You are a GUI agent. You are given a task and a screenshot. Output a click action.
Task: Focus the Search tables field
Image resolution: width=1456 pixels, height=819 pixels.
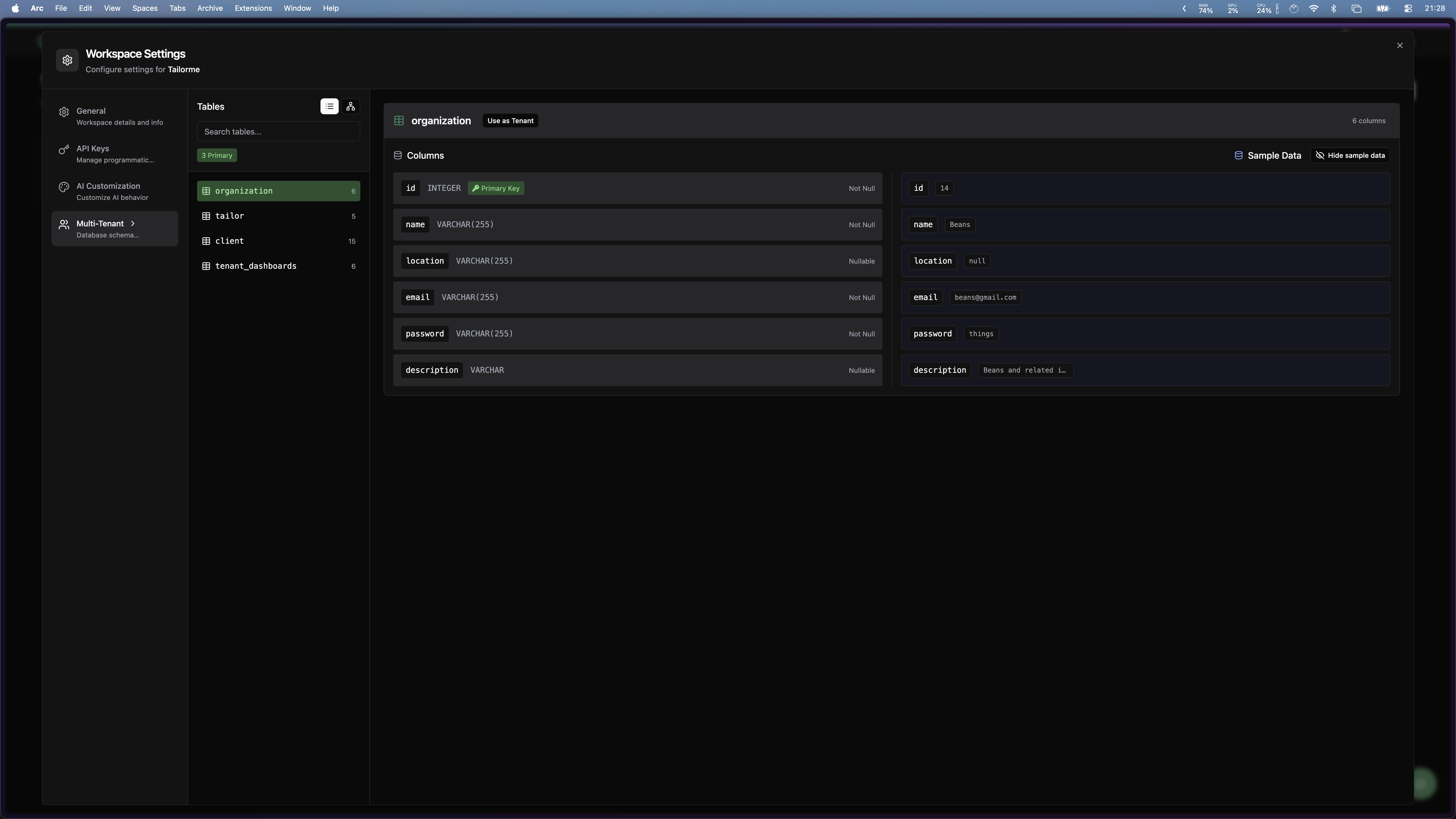(278, 132)
